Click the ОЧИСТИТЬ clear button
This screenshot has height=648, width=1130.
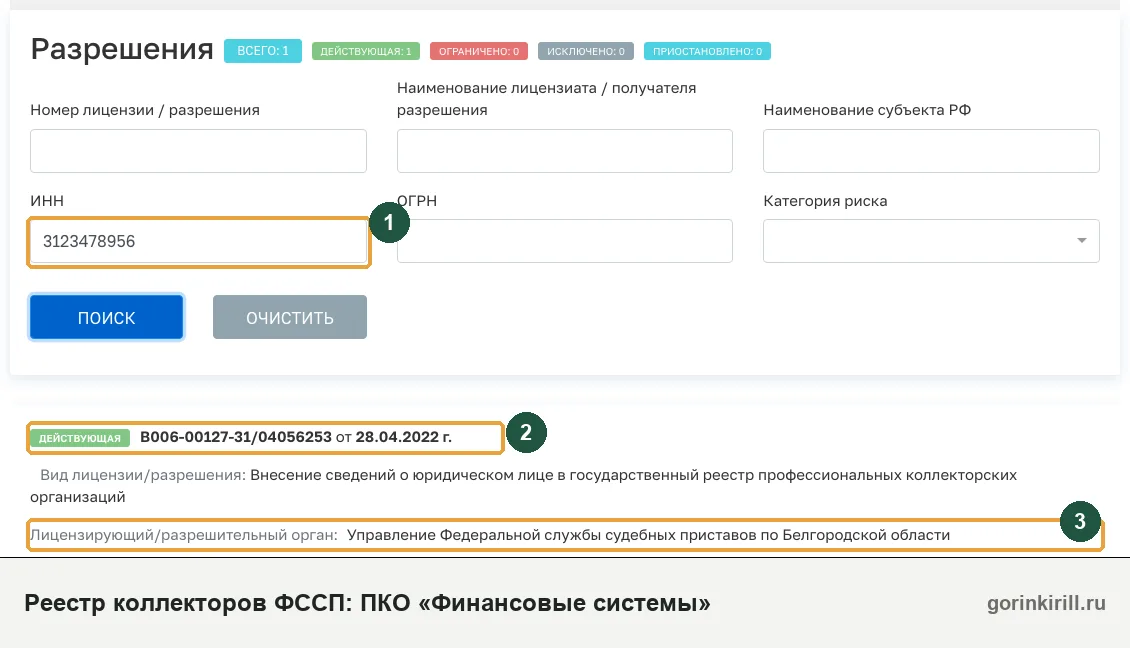point(290,317)
